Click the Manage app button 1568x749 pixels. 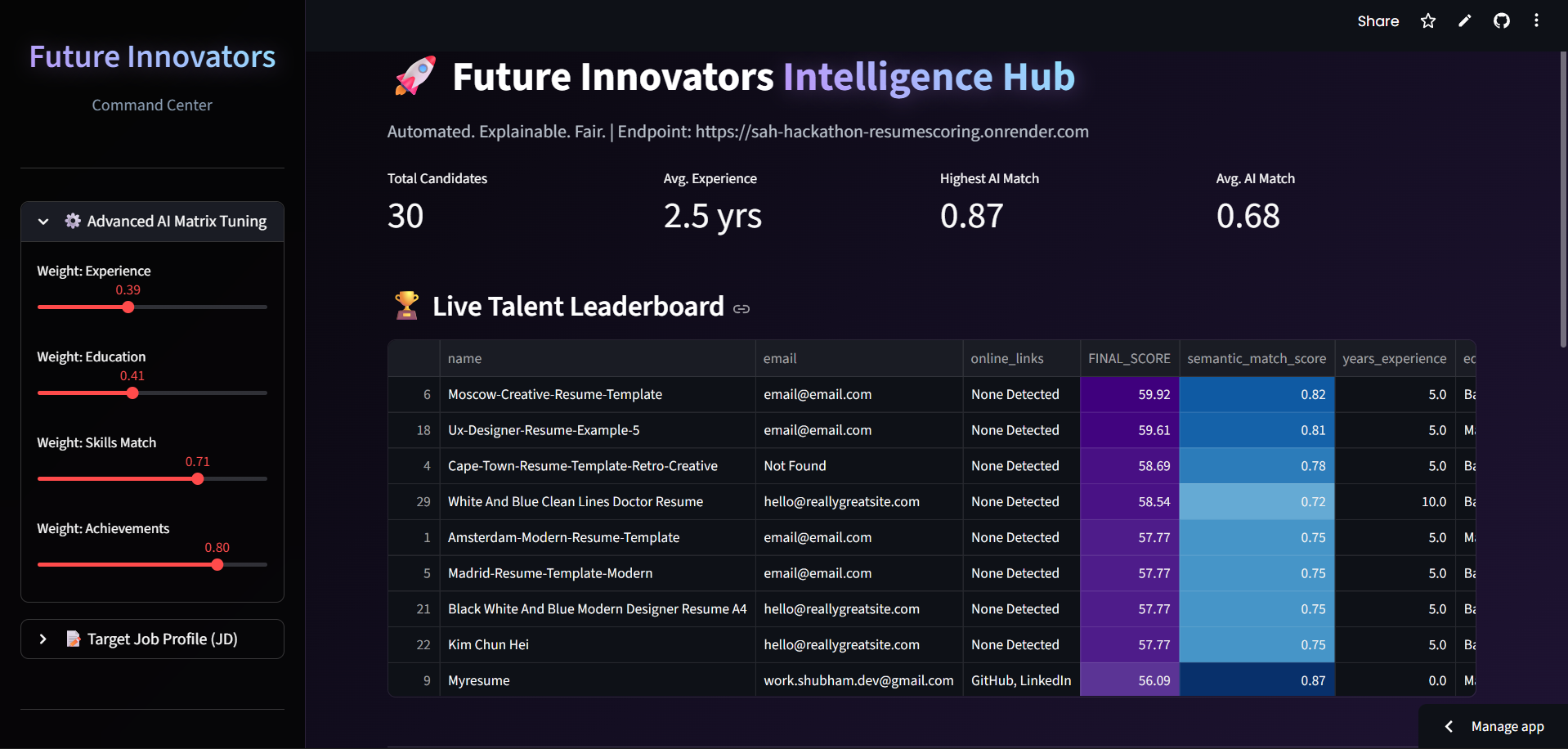(1508, 726)
